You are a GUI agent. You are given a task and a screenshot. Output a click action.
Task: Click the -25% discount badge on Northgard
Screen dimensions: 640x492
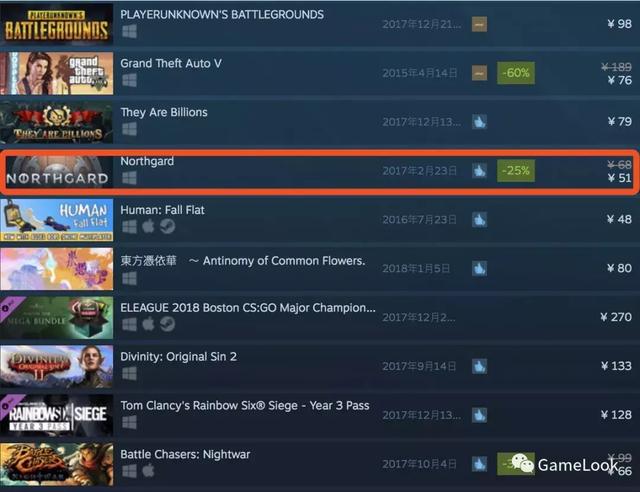coord(516,170)
